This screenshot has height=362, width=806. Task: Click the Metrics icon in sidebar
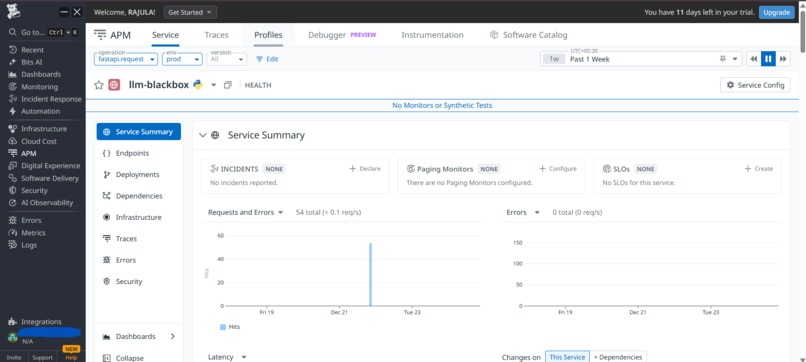click(x=12, y=232)
